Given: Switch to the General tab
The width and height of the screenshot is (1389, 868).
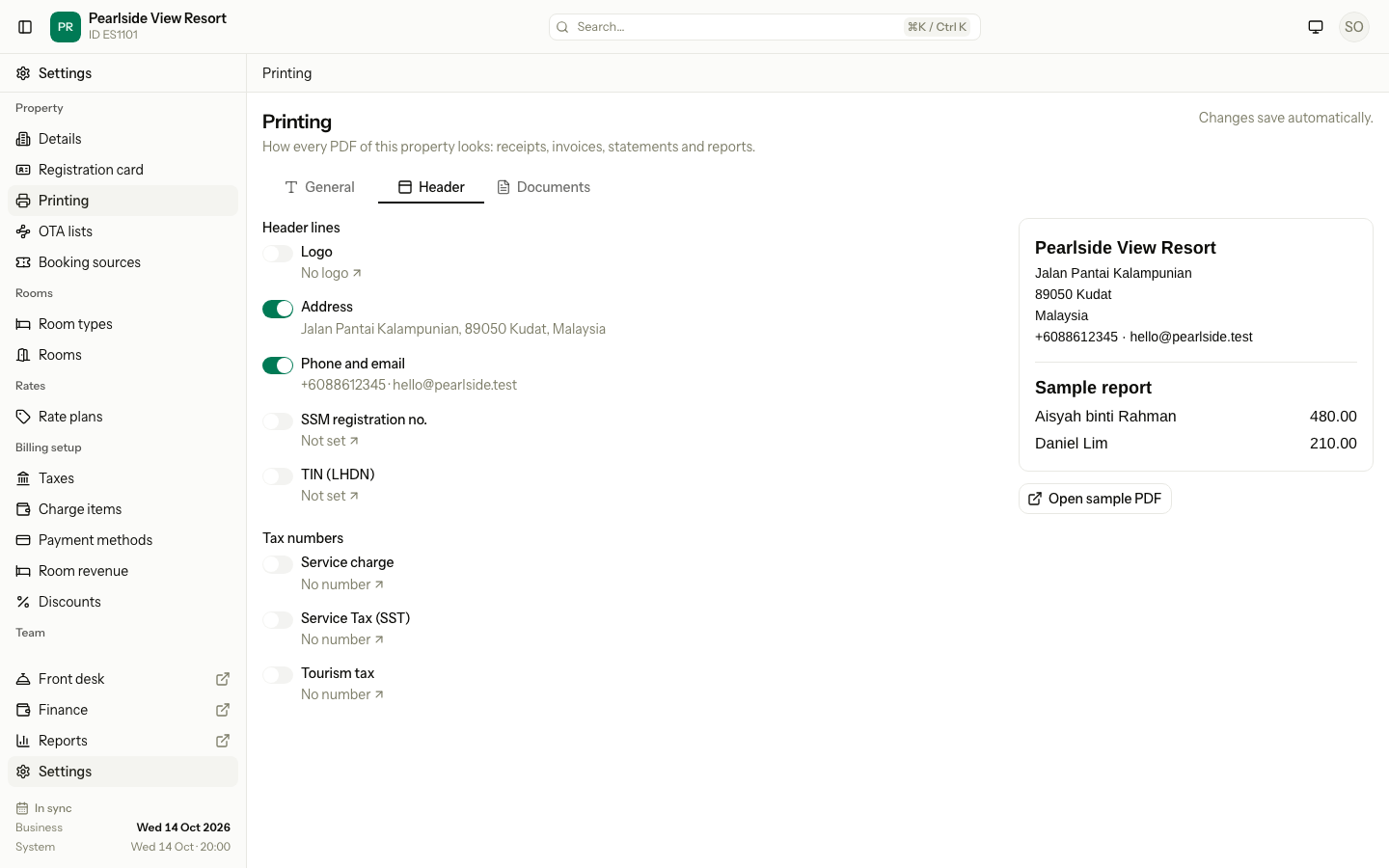Looking at the screenshot, I should [319, 187].
